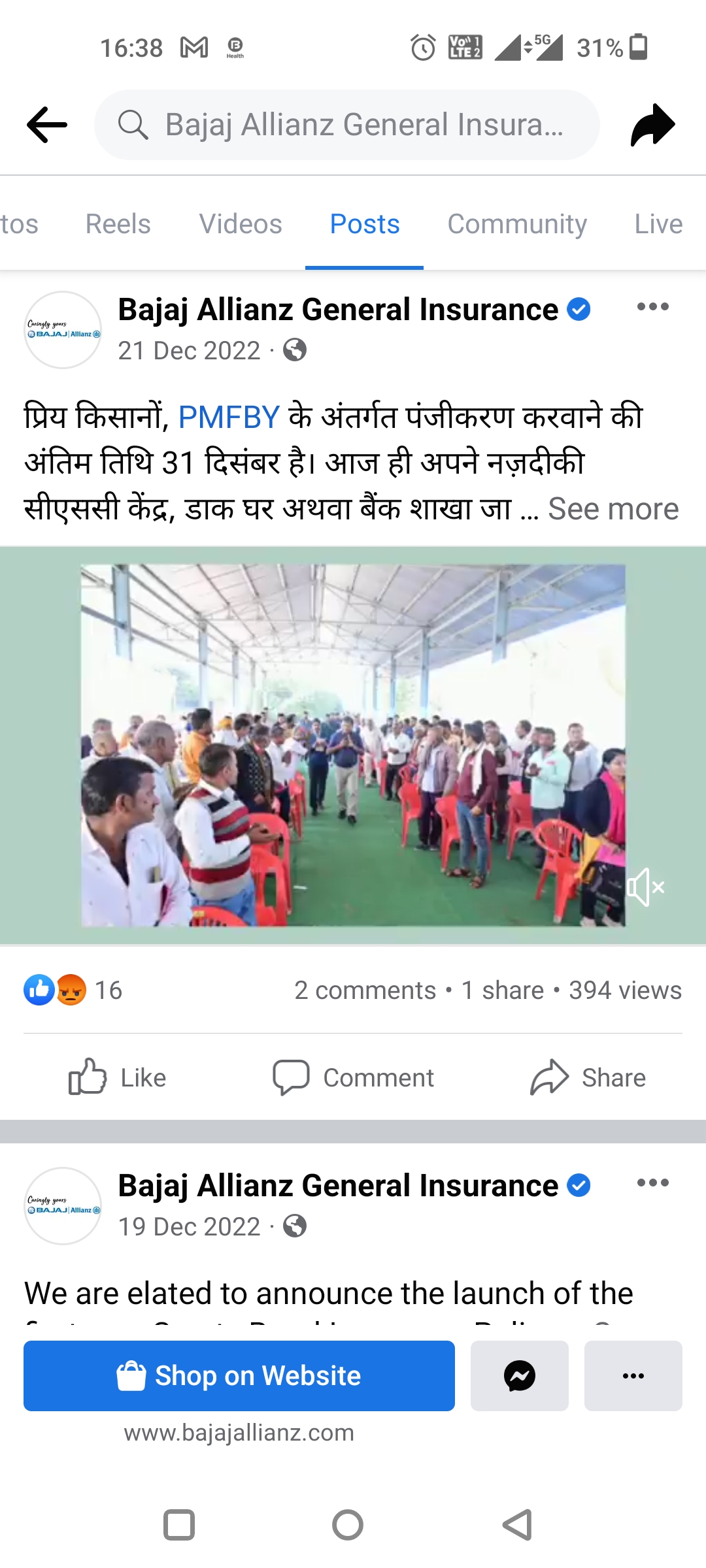The height and width of the screenshot is (1568, 706).
Task: Switch to the Videos tab
Action: coord(241,224)
